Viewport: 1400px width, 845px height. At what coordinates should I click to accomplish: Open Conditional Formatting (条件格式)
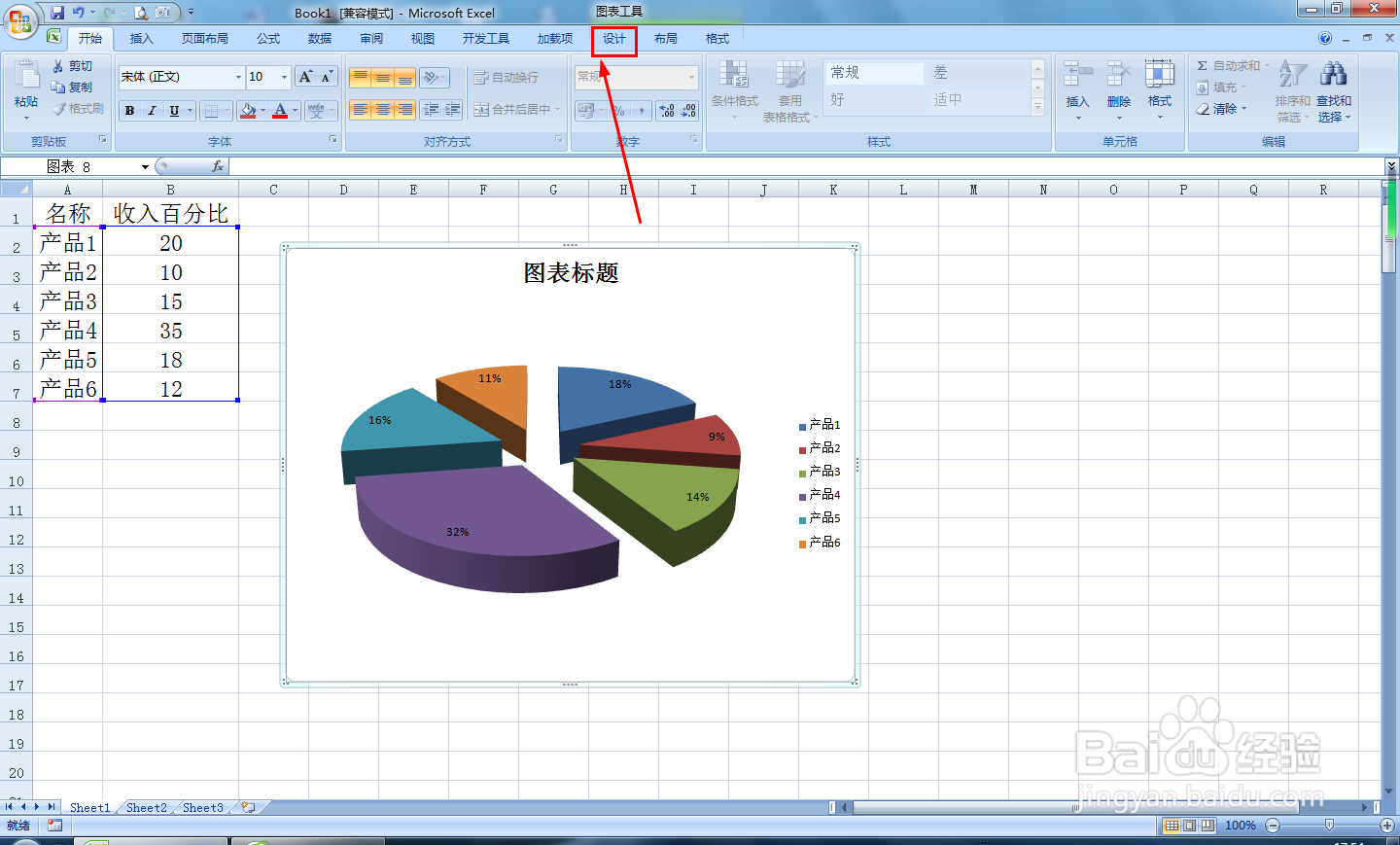733,88
